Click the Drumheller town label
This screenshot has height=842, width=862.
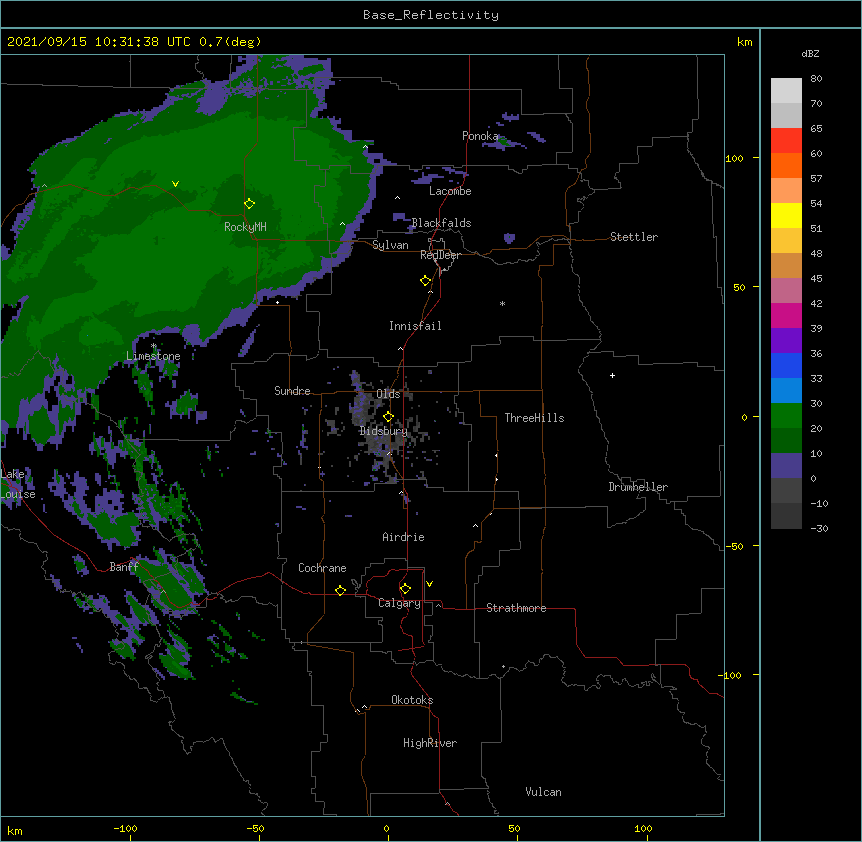pyautogui.click(x=638, y=487)
